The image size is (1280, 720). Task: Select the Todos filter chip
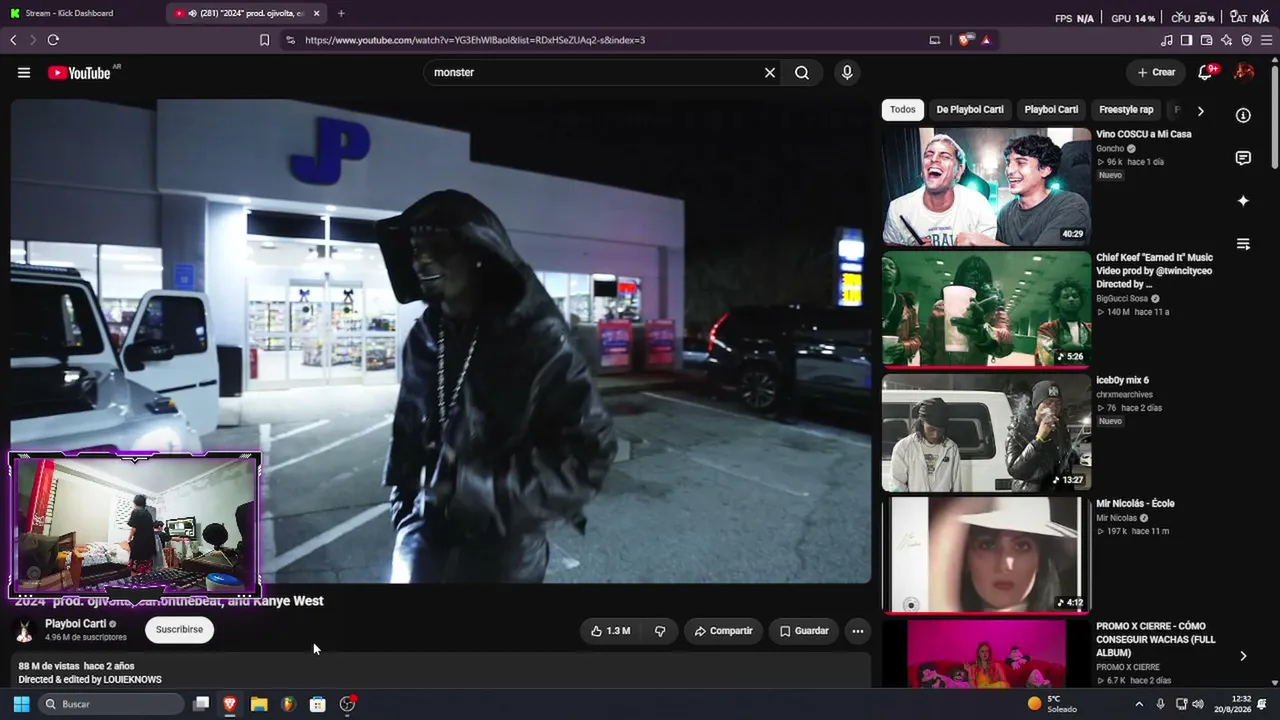coord(903,110)
